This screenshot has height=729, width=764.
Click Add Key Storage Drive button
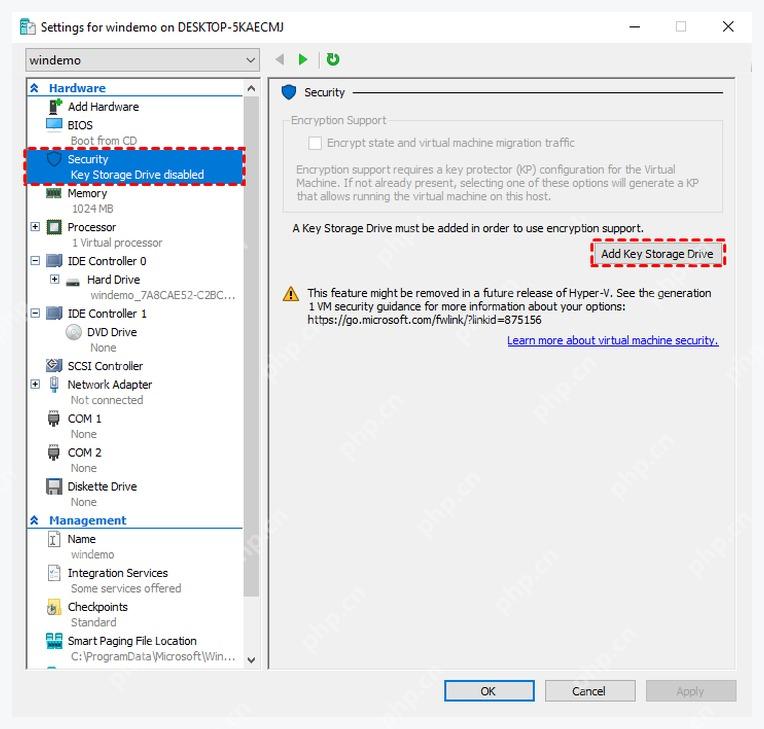657,253
